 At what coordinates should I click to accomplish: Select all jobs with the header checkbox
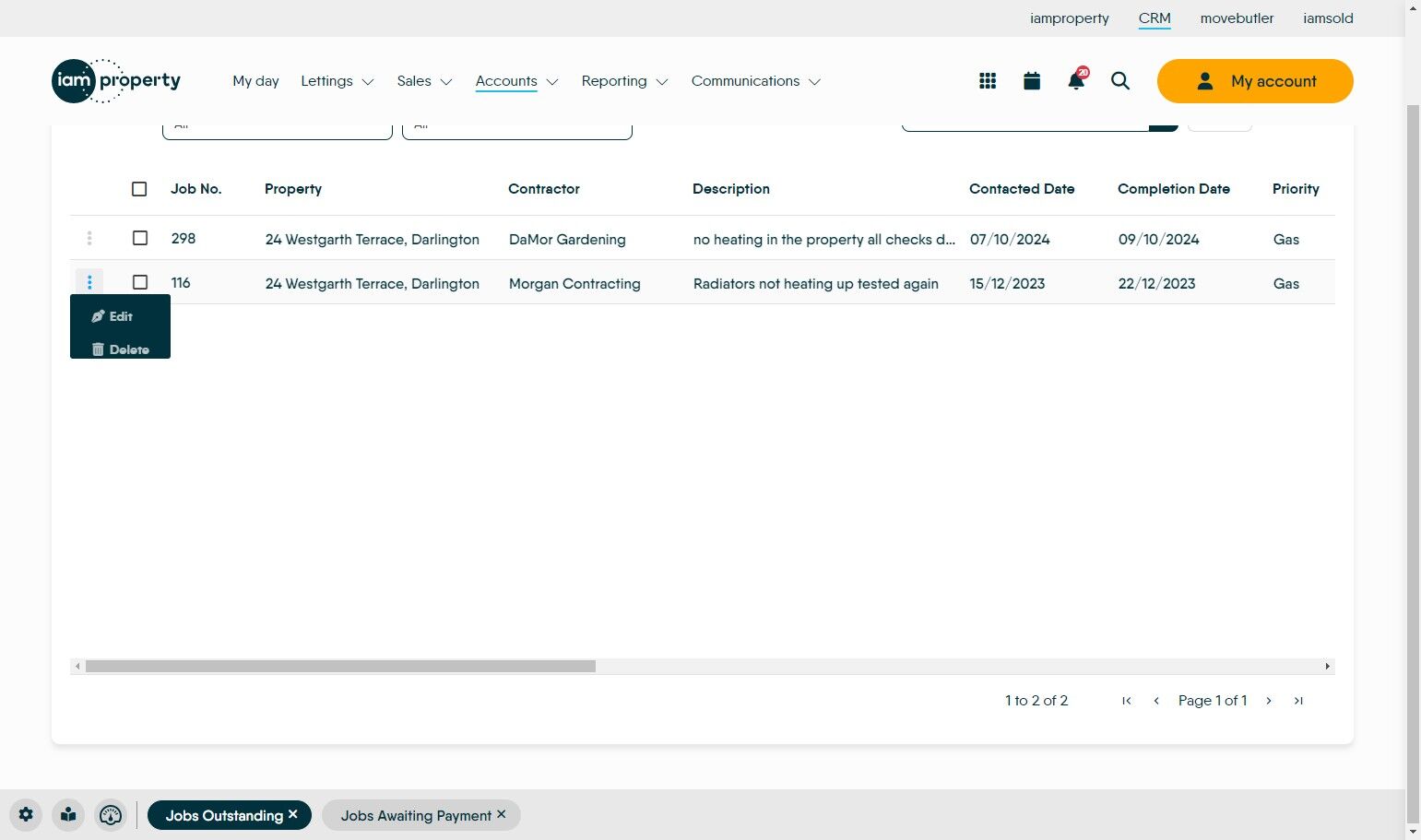[139, 189]
